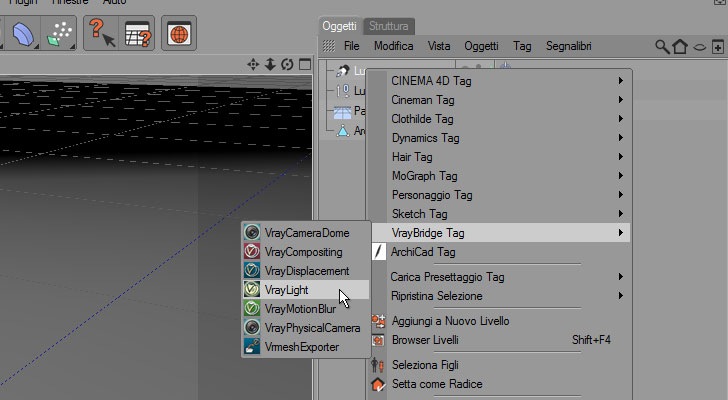Expand the Personaggio Tag submenu arrow
The height and width of the screenshot is (400, 728).
tap(620, 195)
